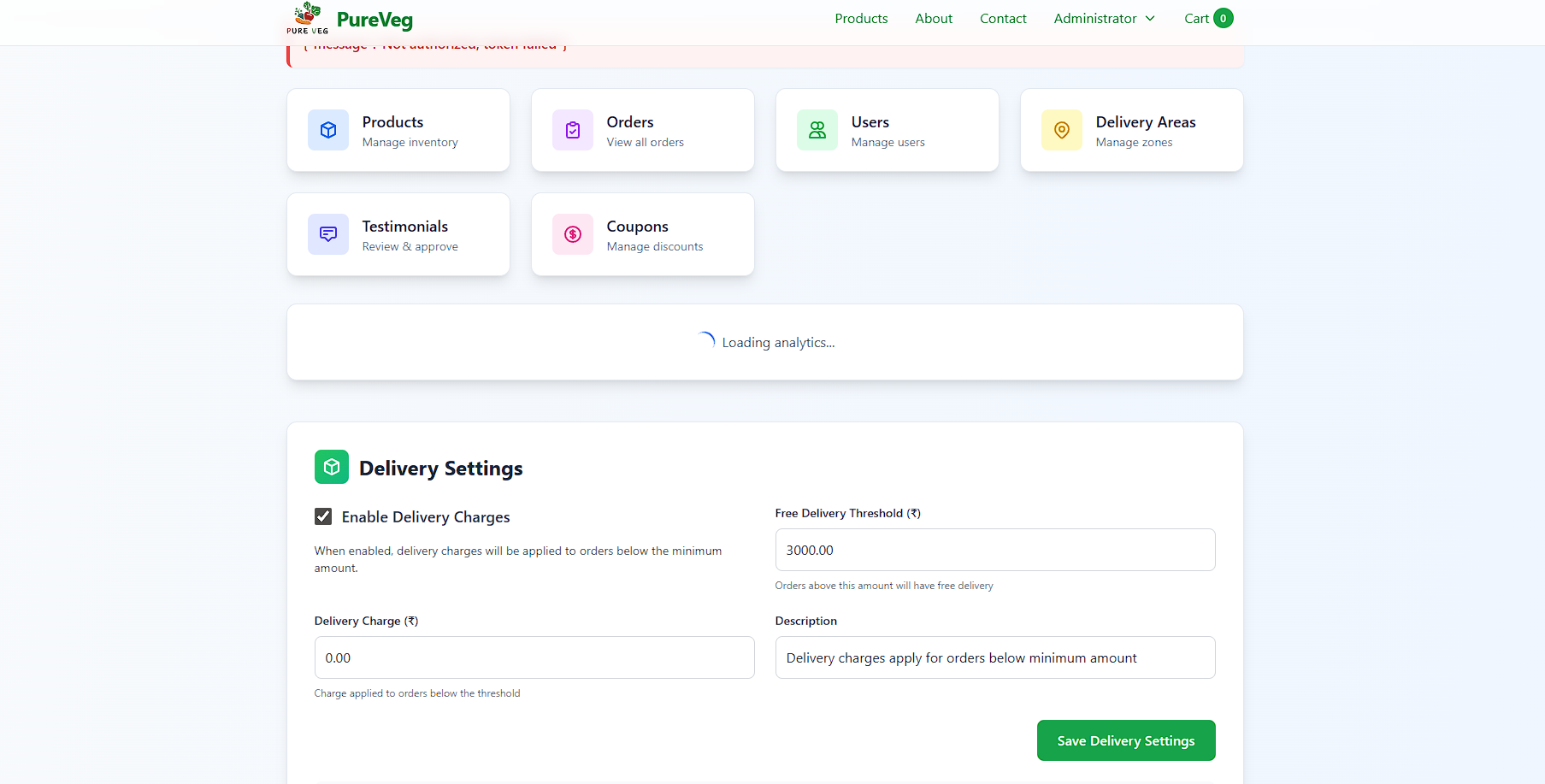Uncheck Enable Delivery Charges

(x=323, y=516)
